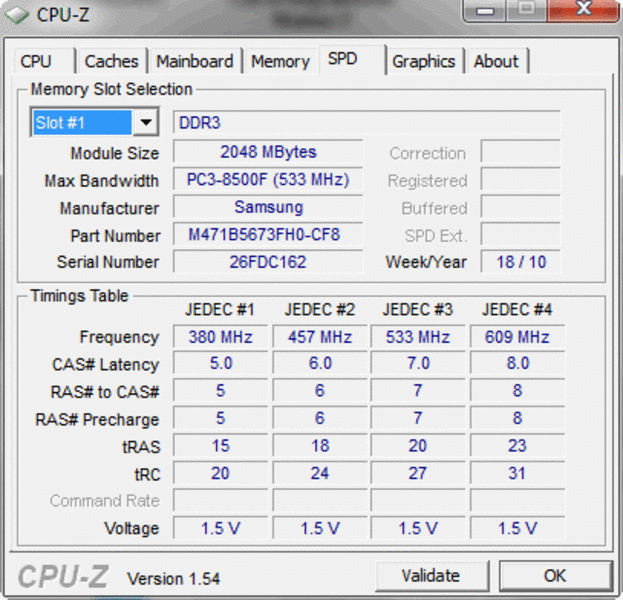Click the DDR3 memory type field
Image resolution: width=623 pixels, height=600 pixels.
[x=366, y=122]
